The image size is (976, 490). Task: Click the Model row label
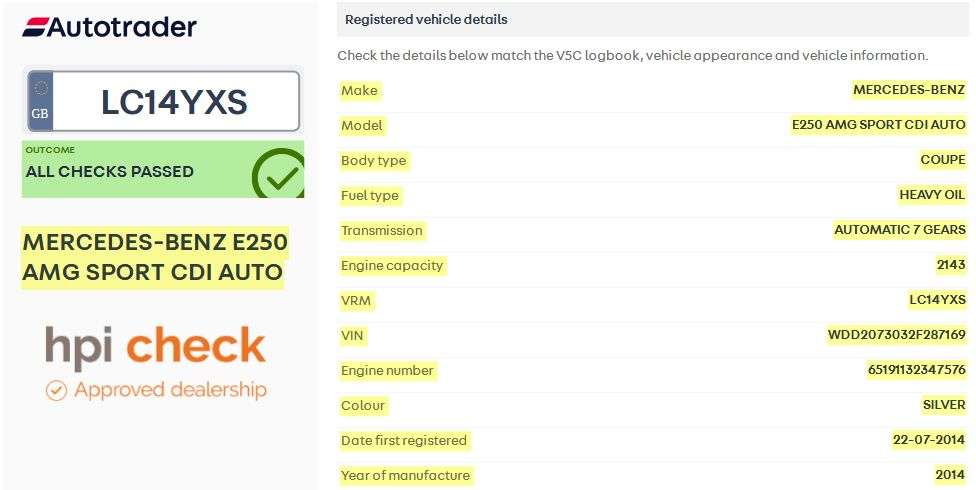pos(362,125)
